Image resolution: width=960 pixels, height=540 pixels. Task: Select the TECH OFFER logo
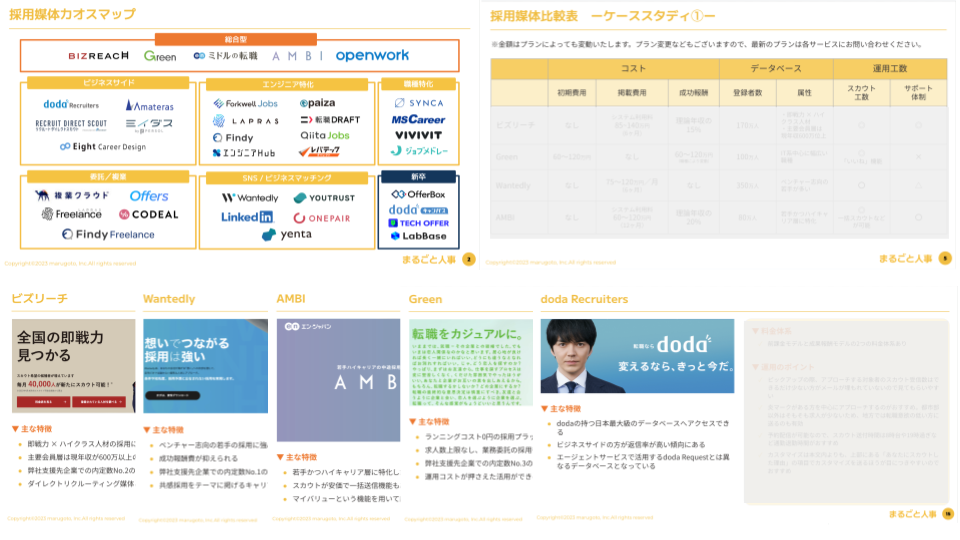(419, 223)
